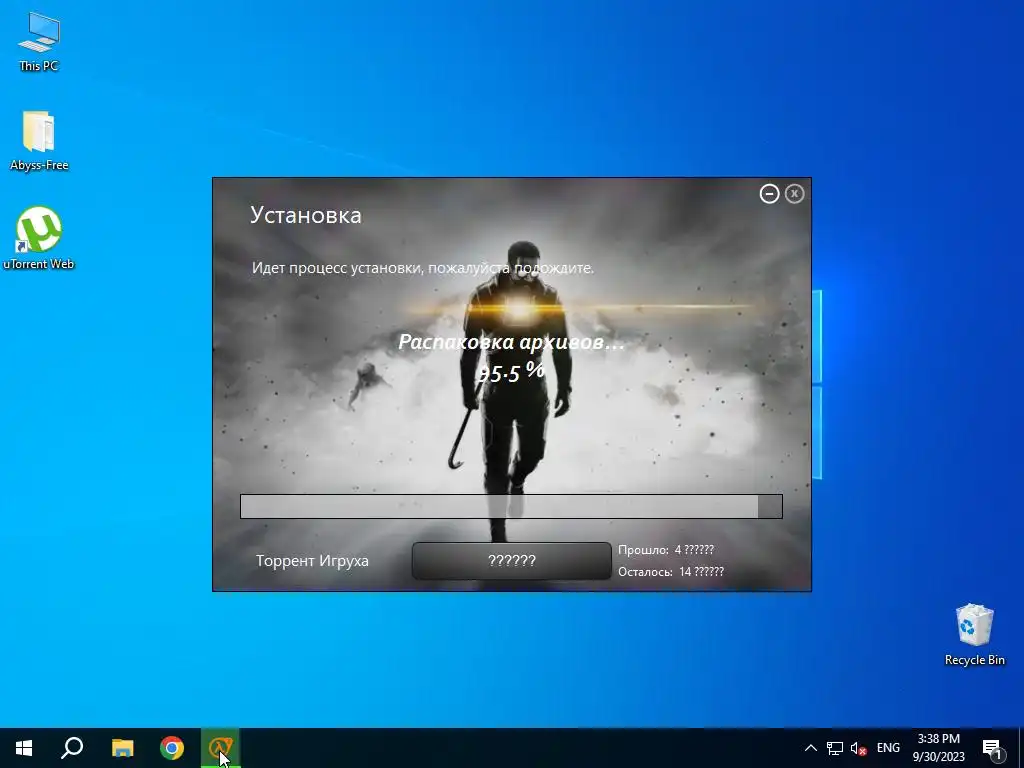Screen dimensions: 1024x768
Task: Open the clock showing 3:38 PM
Action: click(938, 748)
